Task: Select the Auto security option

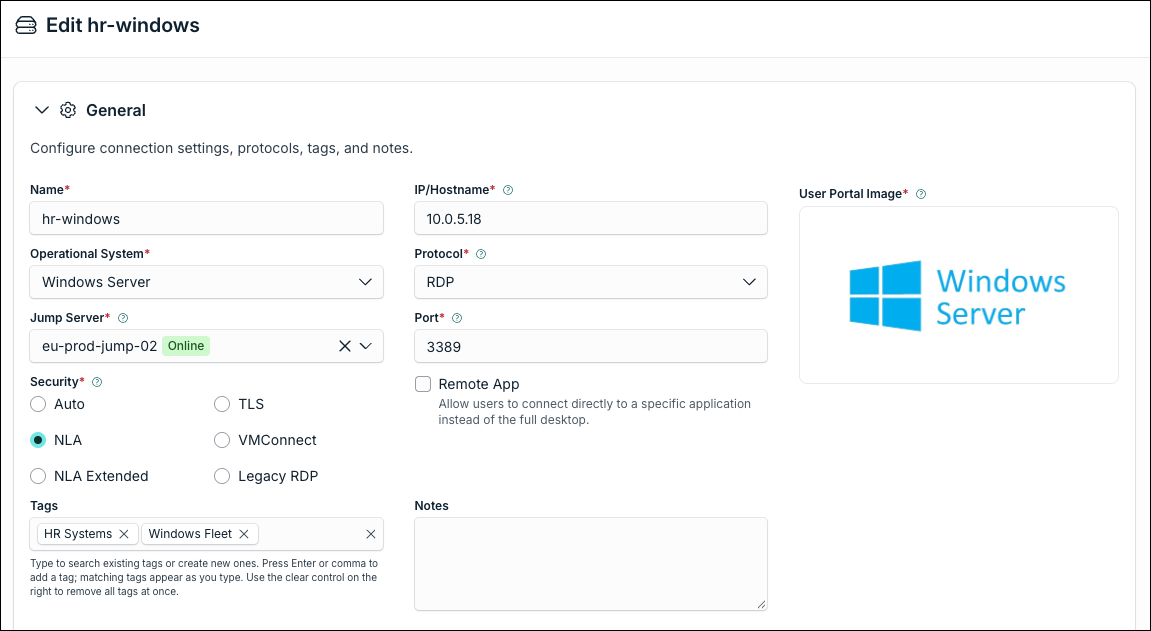Action: tap(37, 404)
